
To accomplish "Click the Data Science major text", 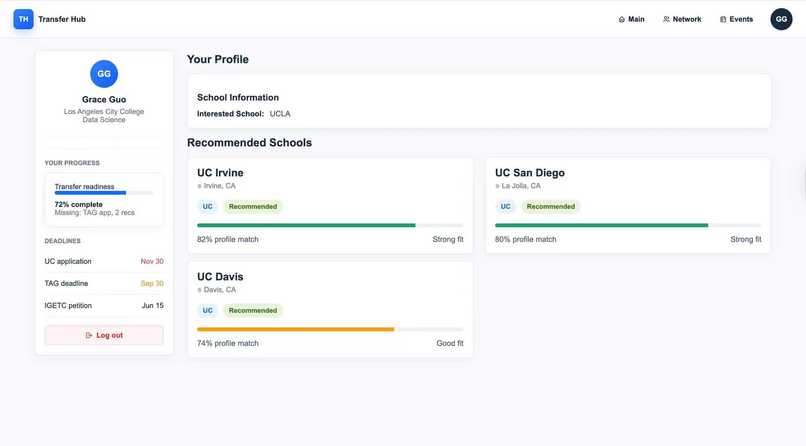I will [x=104, y=120].
